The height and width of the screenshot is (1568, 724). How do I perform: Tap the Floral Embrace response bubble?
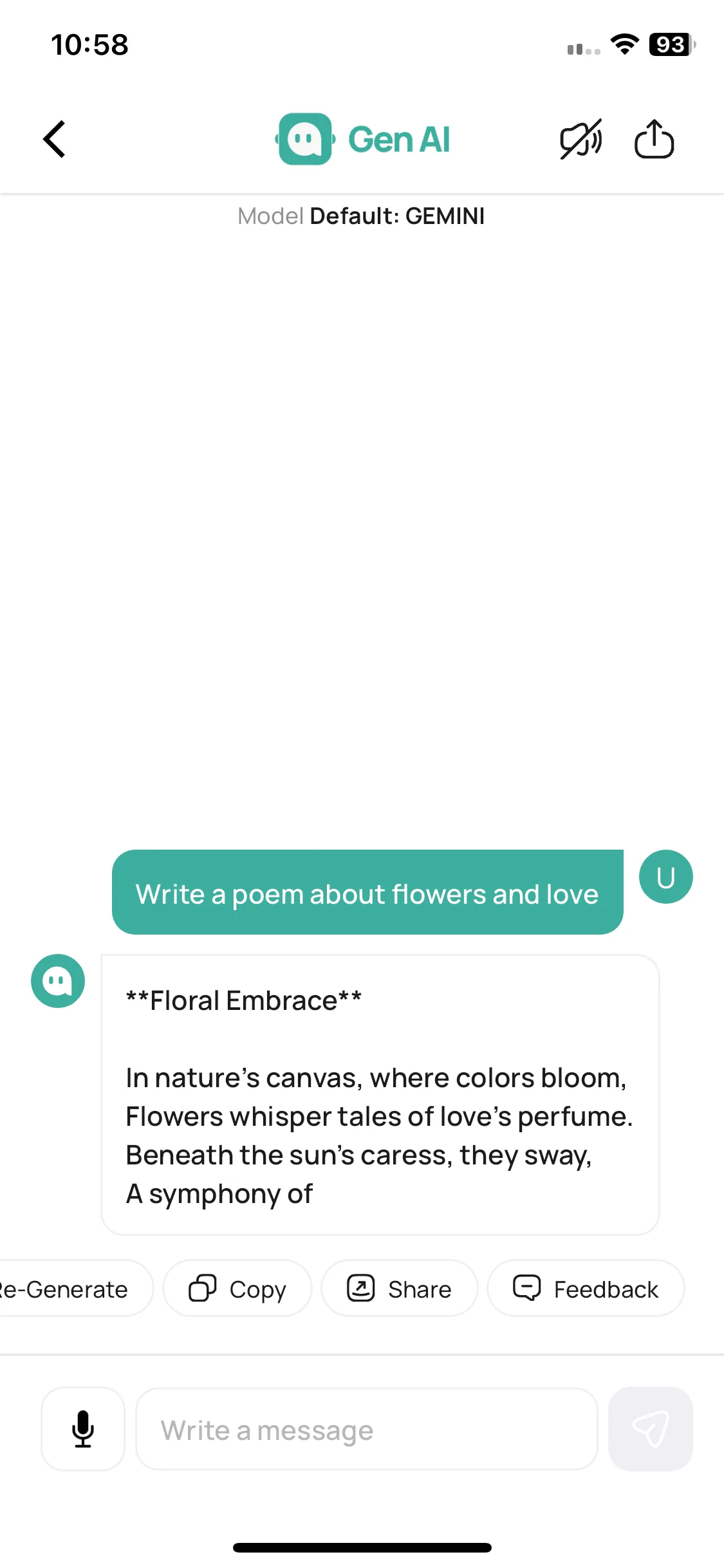point(380,1095)
